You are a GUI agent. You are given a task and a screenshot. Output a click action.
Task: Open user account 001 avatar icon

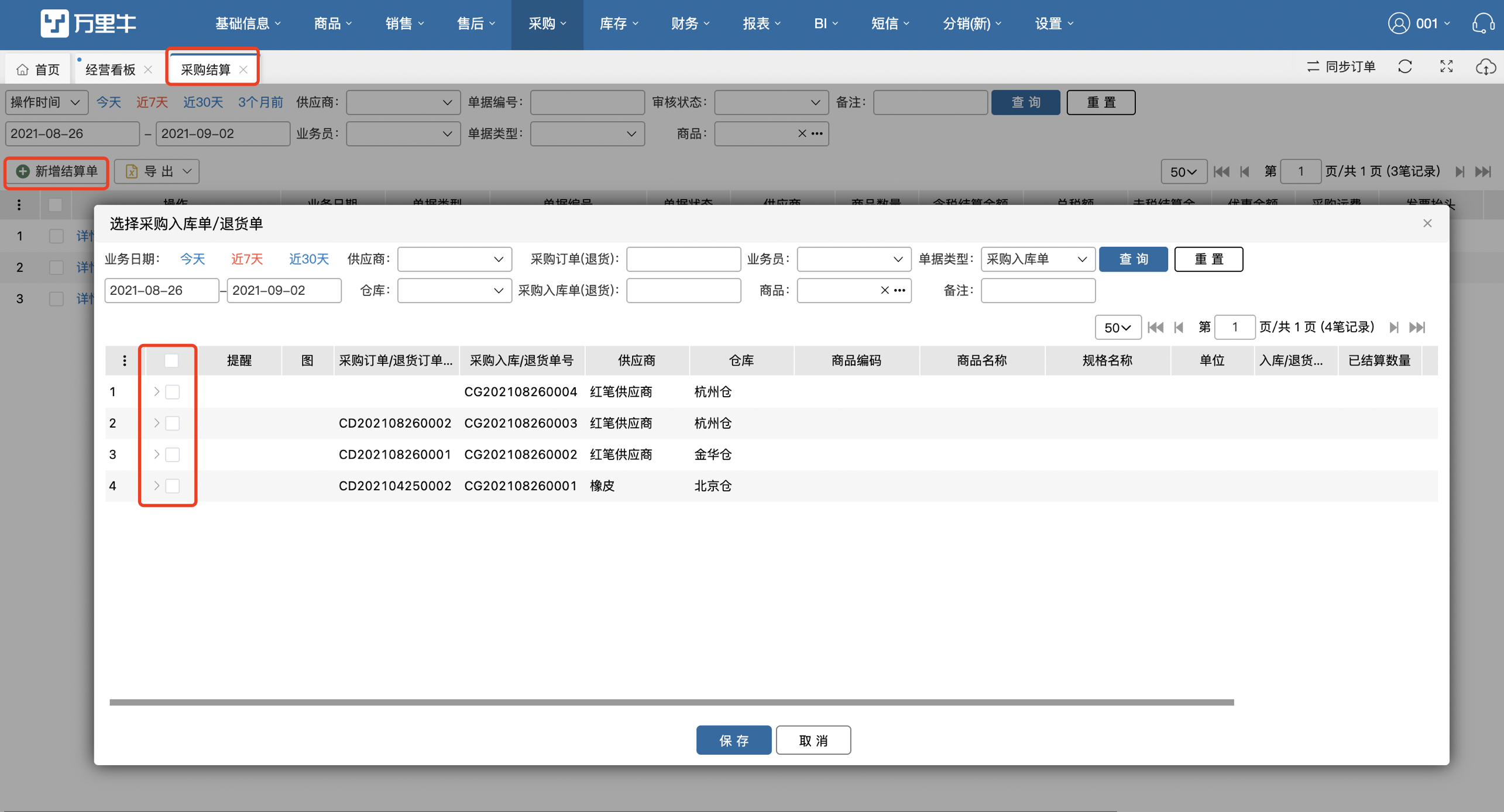point(1399,23)
